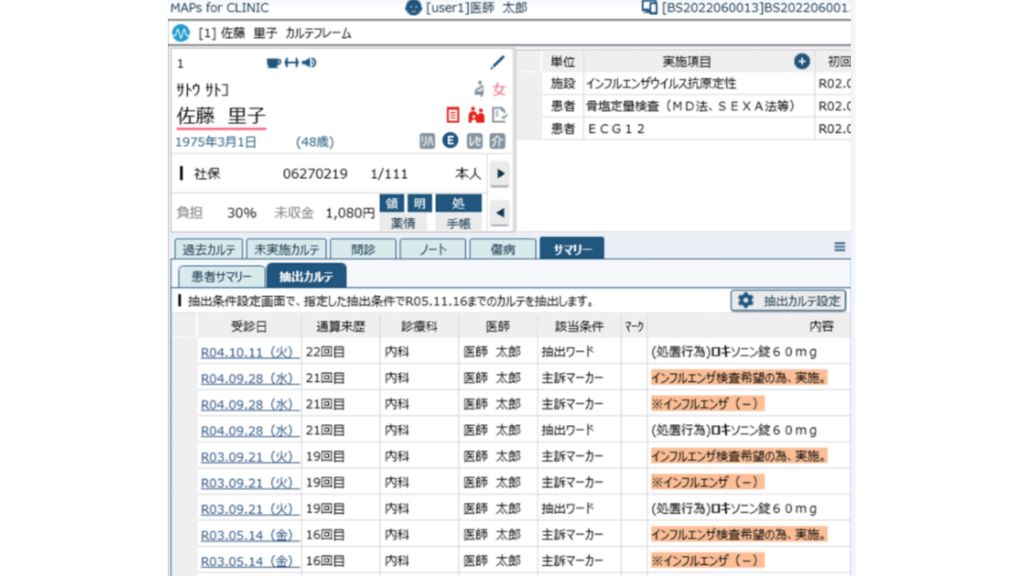The height and width of the screenshot is (576, 1024).
Task: Click the blue circled E icon
Action: click(450, 141)
